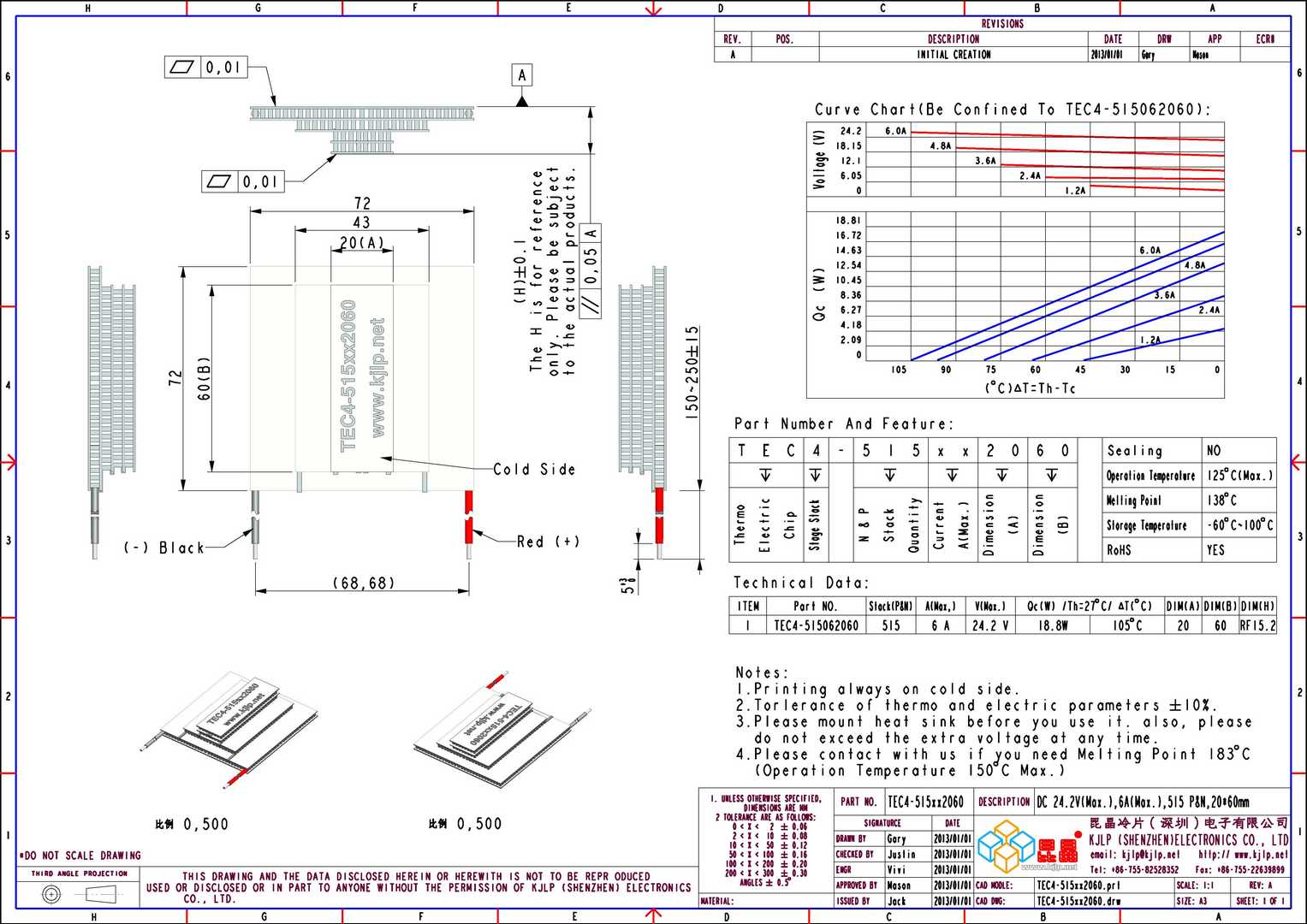Click note 2 about tolerance ±10%
This screenshot has width=1307, height=924.
click(976, 705)
